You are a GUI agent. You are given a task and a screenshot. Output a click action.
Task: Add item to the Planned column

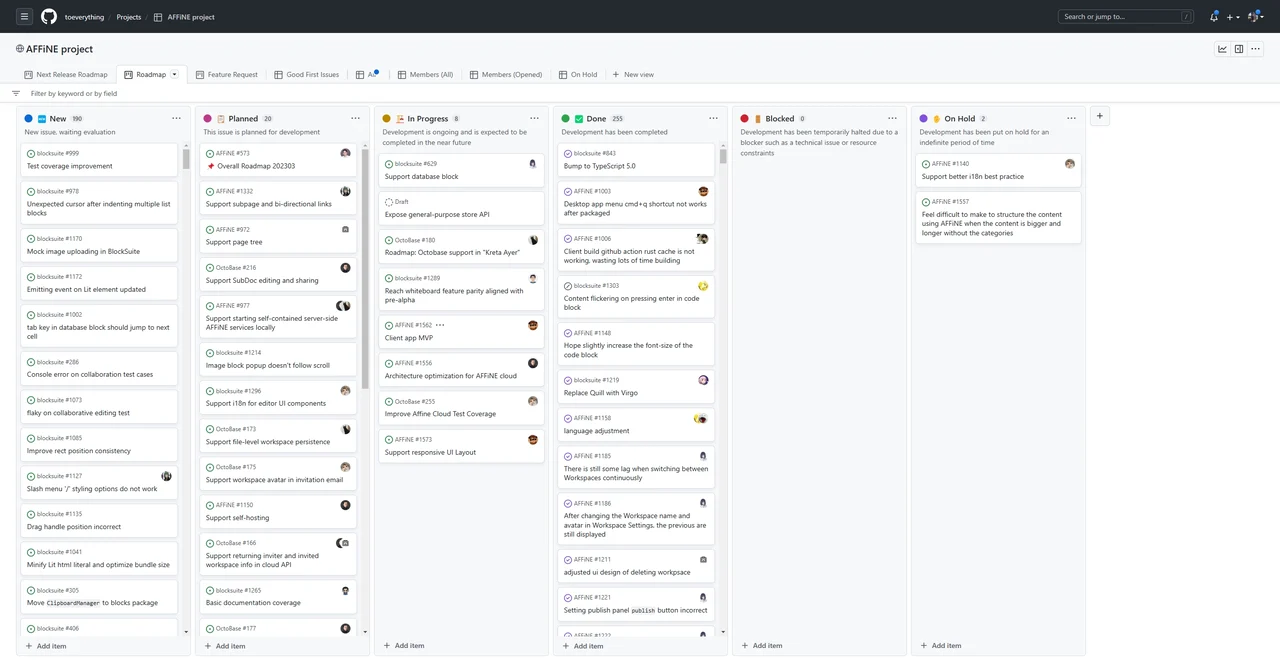(x=225, y=646)
